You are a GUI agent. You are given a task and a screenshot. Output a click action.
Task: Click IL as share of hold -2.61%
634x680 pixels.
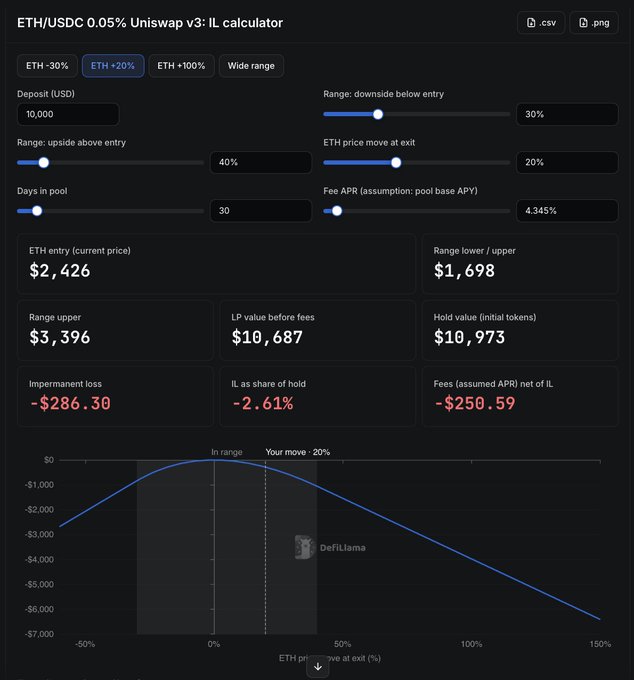pos(262,404)
